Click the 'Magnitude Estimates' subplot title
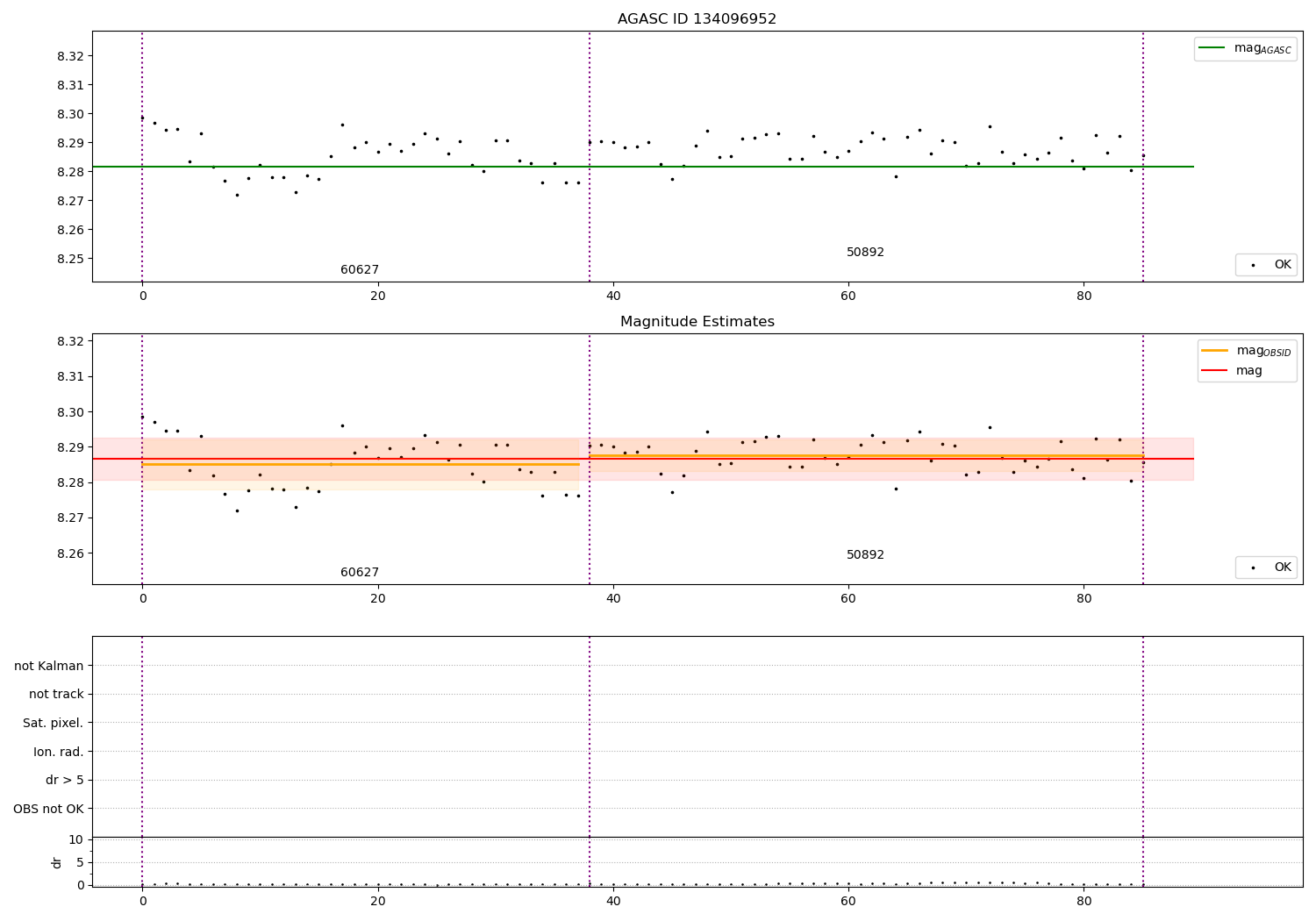 coord(697,321)
